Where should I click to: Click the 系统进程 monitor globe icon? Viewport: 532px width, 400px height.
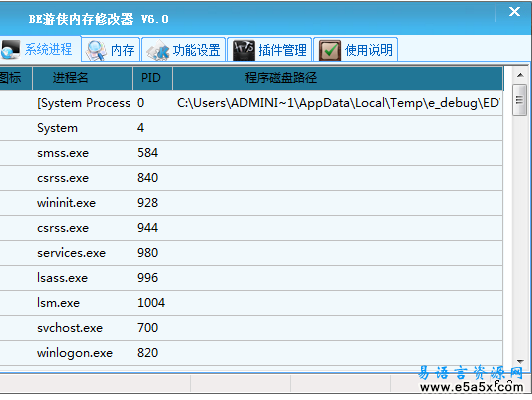[x=11, y=50]
